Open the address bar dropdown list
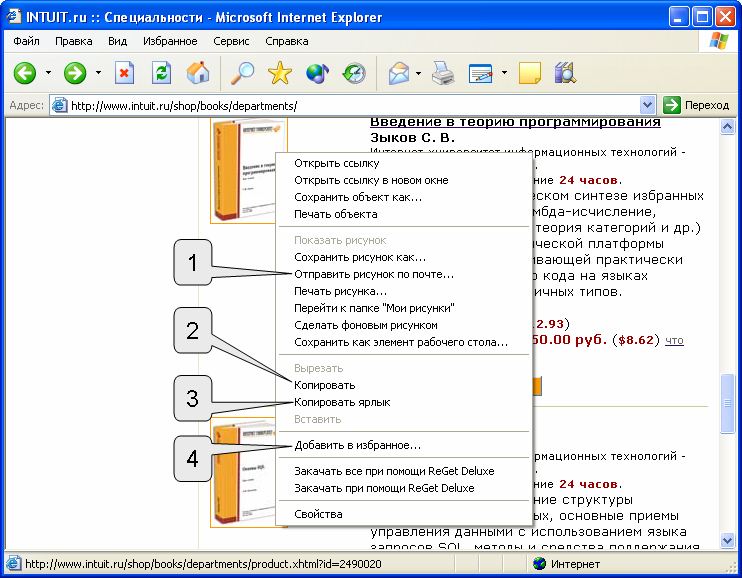Viewport: 742px width, 578px height. point(647,105)
